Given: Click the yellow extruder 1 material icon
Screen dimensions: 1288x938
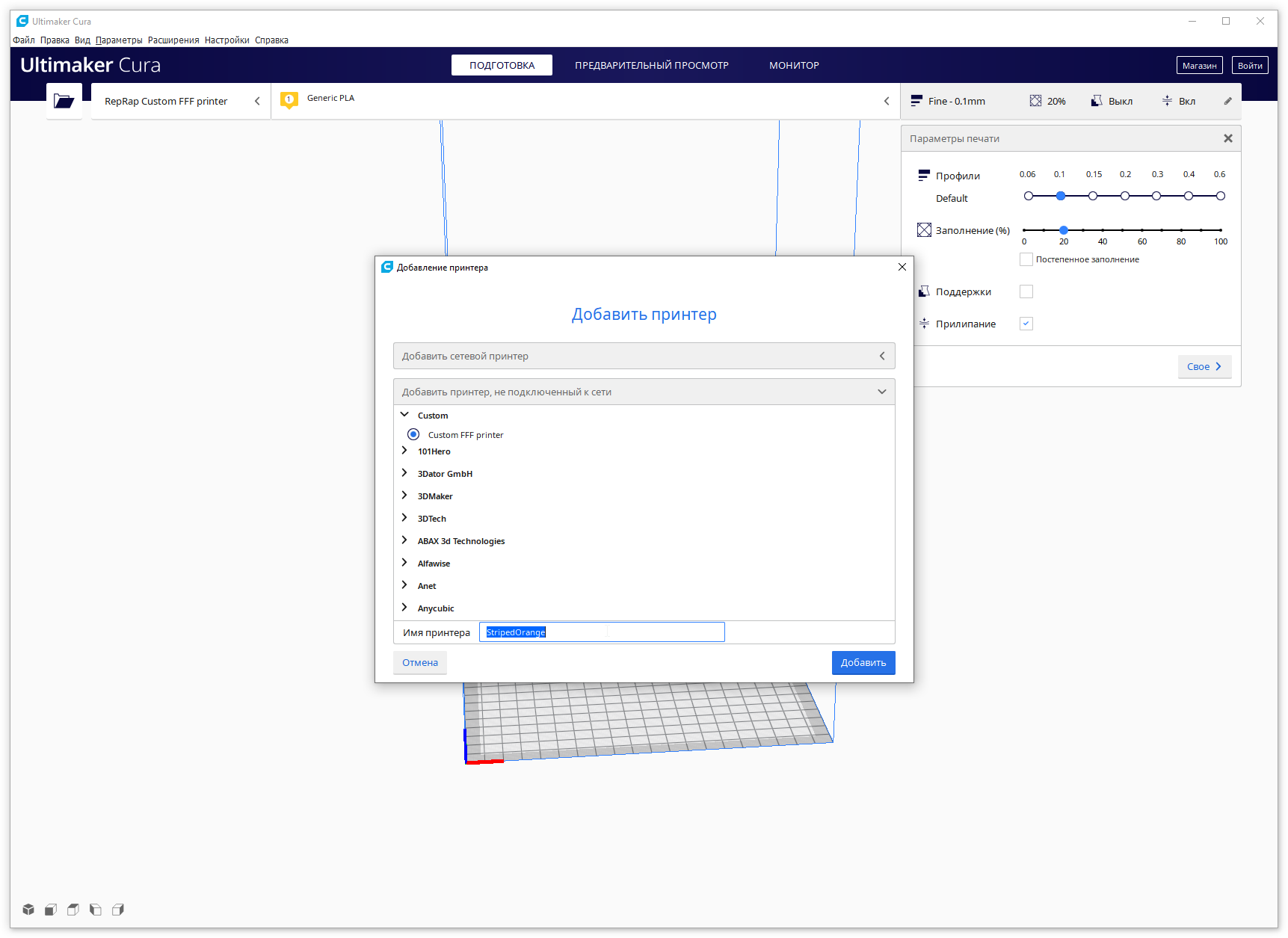Looking at the screenshot, I should (x=289, y=100).
